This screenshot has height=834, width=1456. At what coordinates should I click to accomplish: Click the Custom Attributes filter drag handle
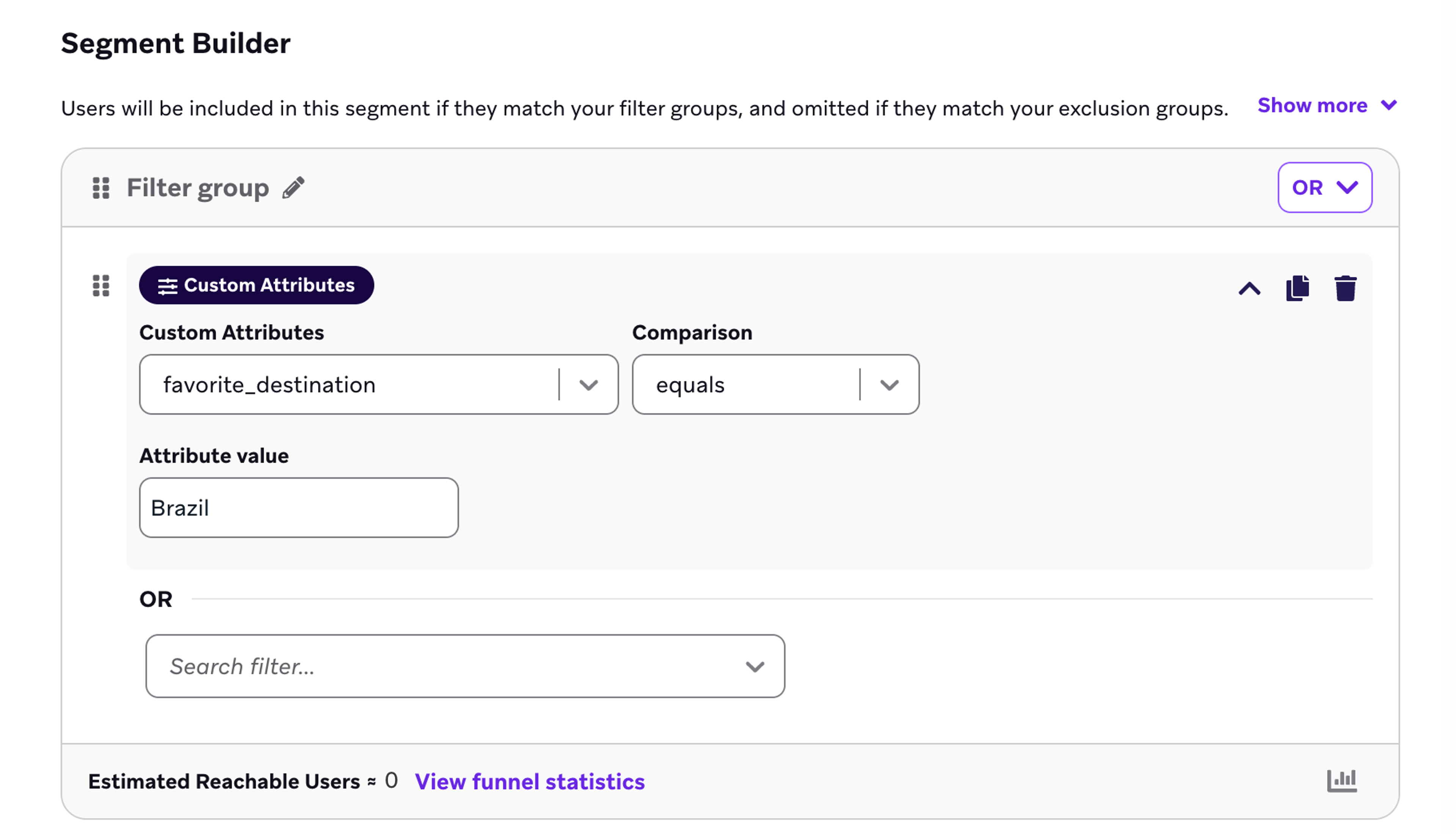(x=101, y=285)
